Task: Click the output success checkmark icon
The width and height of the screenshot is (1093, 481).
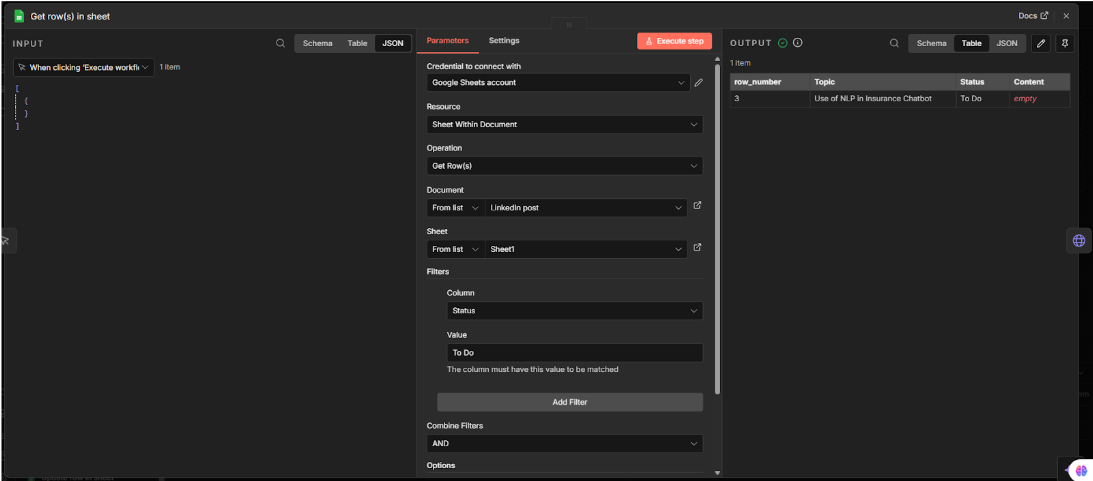Action: 783,43
